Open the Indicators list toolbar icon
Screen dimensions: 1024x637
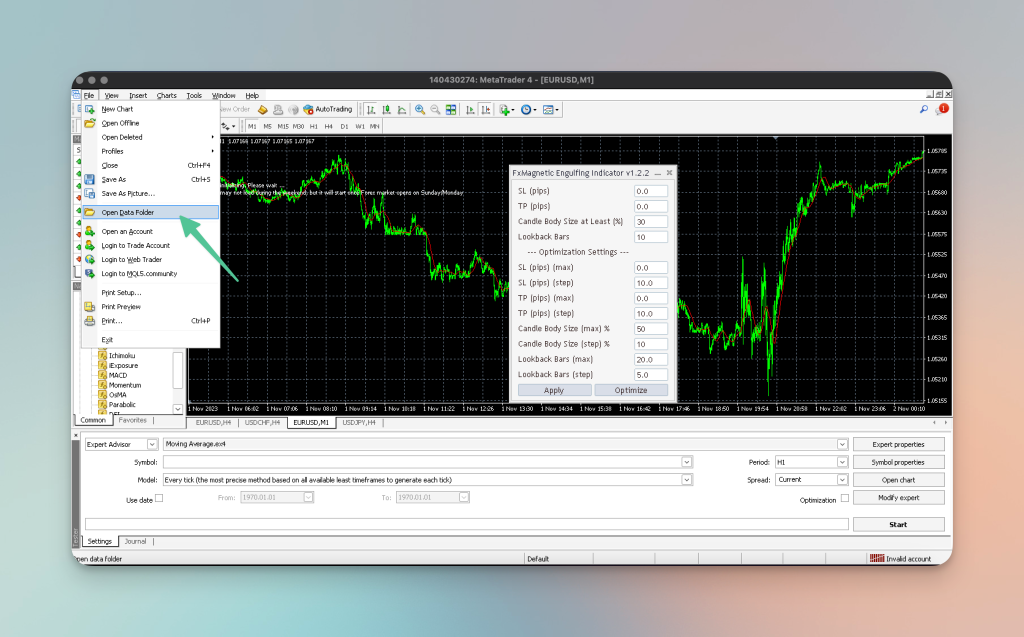(503, 110)
